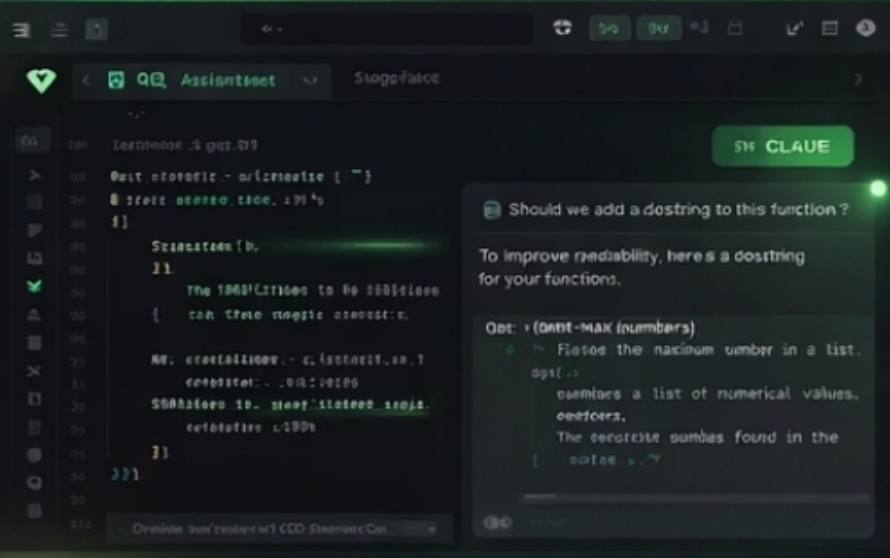
Task: Open the profile avatar at top right
Action: [x=866, y=28]
